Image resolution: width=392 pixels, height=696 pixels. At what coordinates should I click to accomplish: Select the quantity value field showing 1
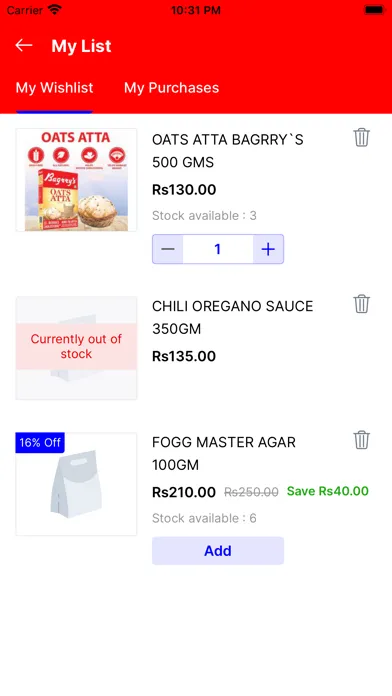(218, 249)
